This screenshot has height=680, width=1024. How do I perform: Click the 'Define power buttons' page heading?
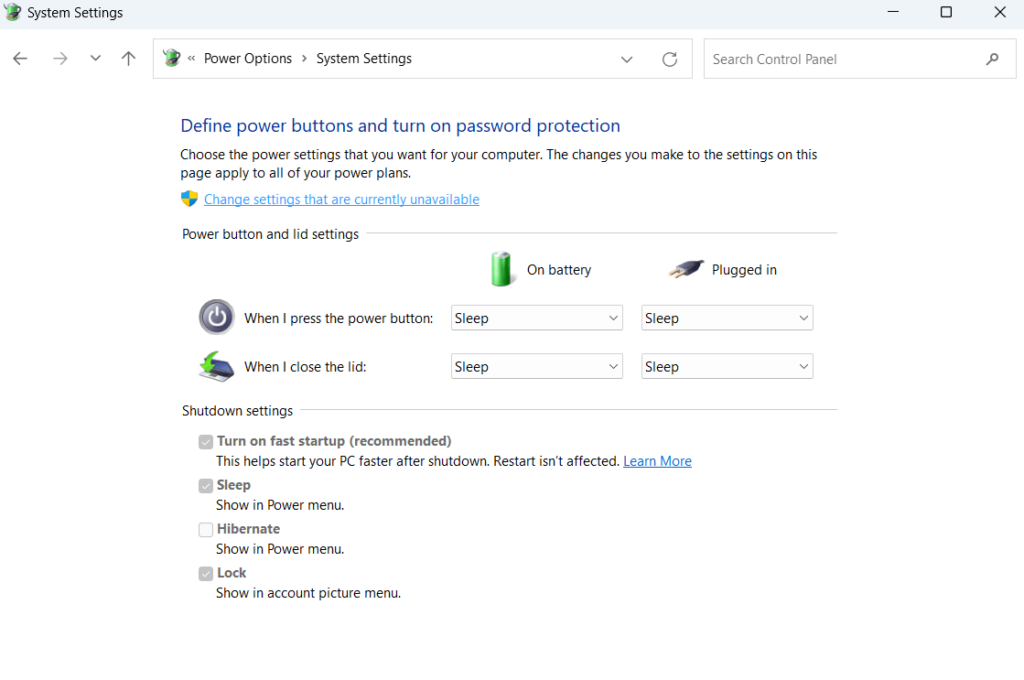pyautogui.click(x=400, y=125)
